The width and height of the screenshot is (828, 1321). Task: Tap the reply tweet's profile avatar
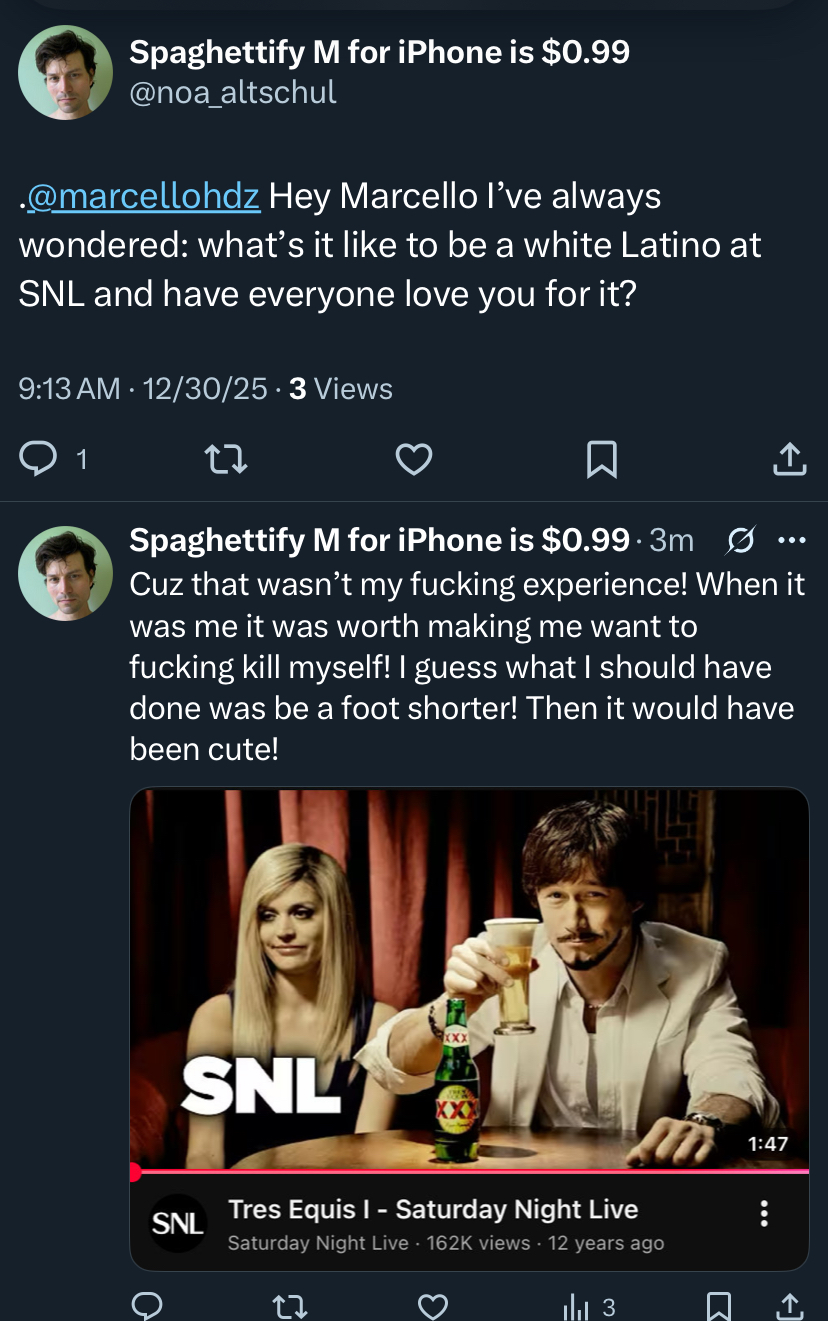66,572
